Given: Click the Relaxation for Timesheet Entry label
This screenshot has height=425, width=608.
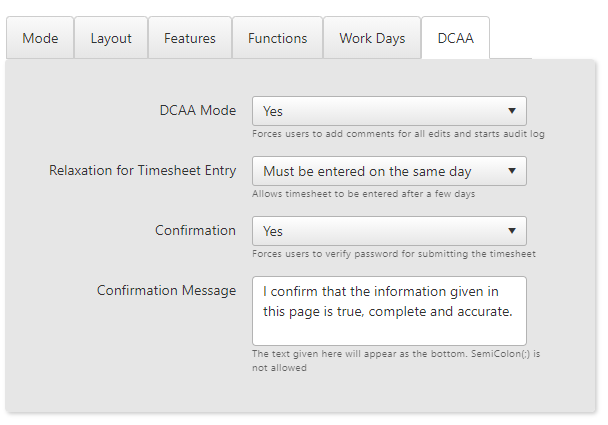Looking at the screenshot, I should click(142, 171).
